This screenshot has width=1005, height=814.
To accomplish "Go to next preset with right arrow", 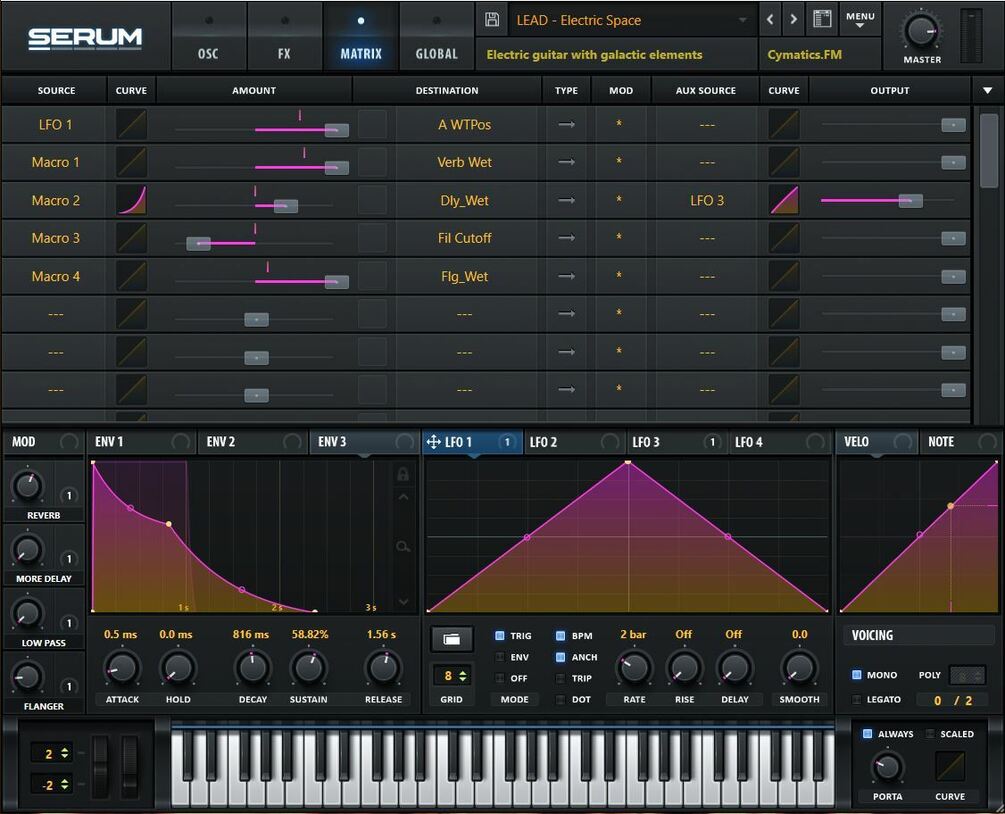I will tap(793, 19).
